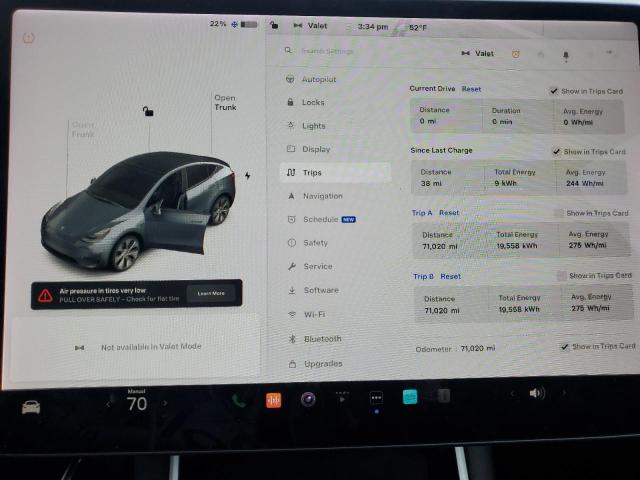This screenshot has width=640, height=480.
Task: Tap the unlock padlock above the car
Action: coord(148,111)
